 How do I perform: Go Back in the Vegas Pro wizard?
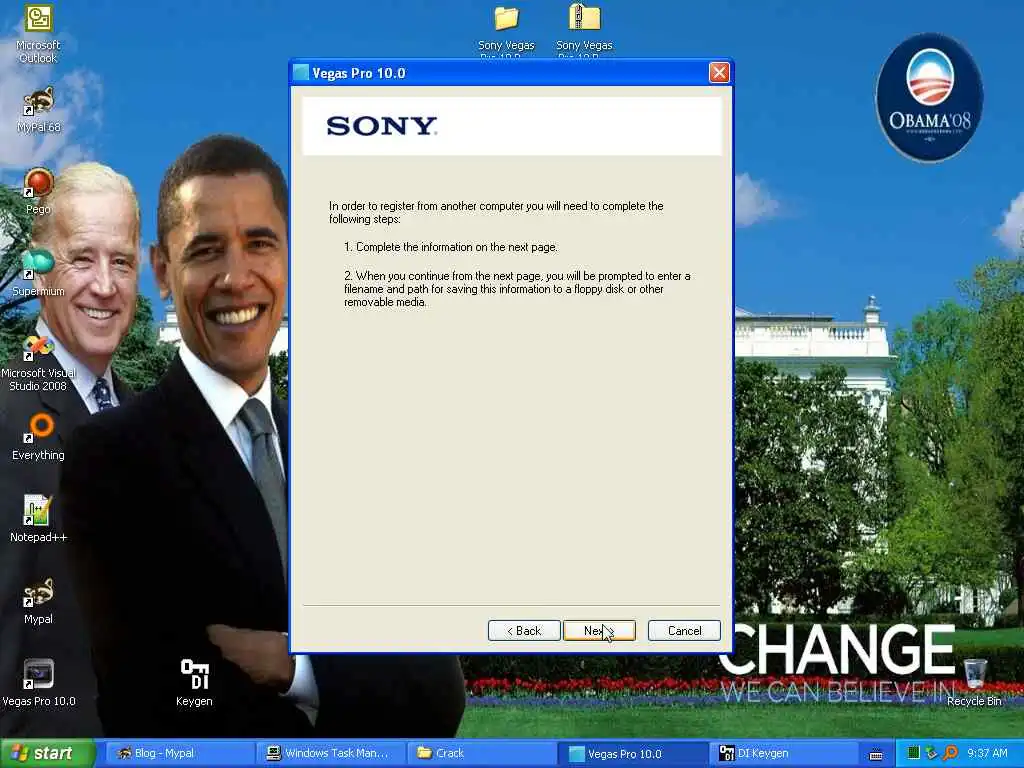(524, 631)
